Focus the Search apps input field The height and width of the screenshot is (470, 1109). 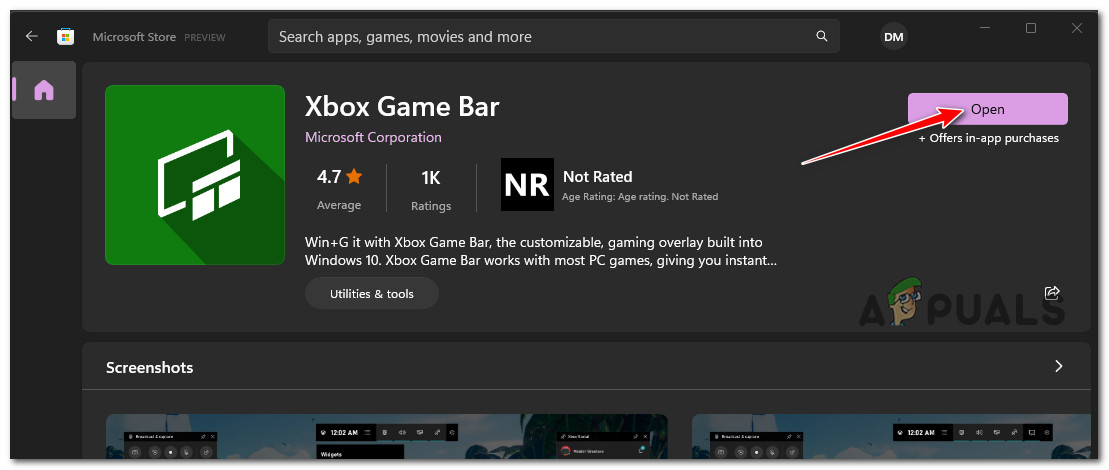click(554, 36)
